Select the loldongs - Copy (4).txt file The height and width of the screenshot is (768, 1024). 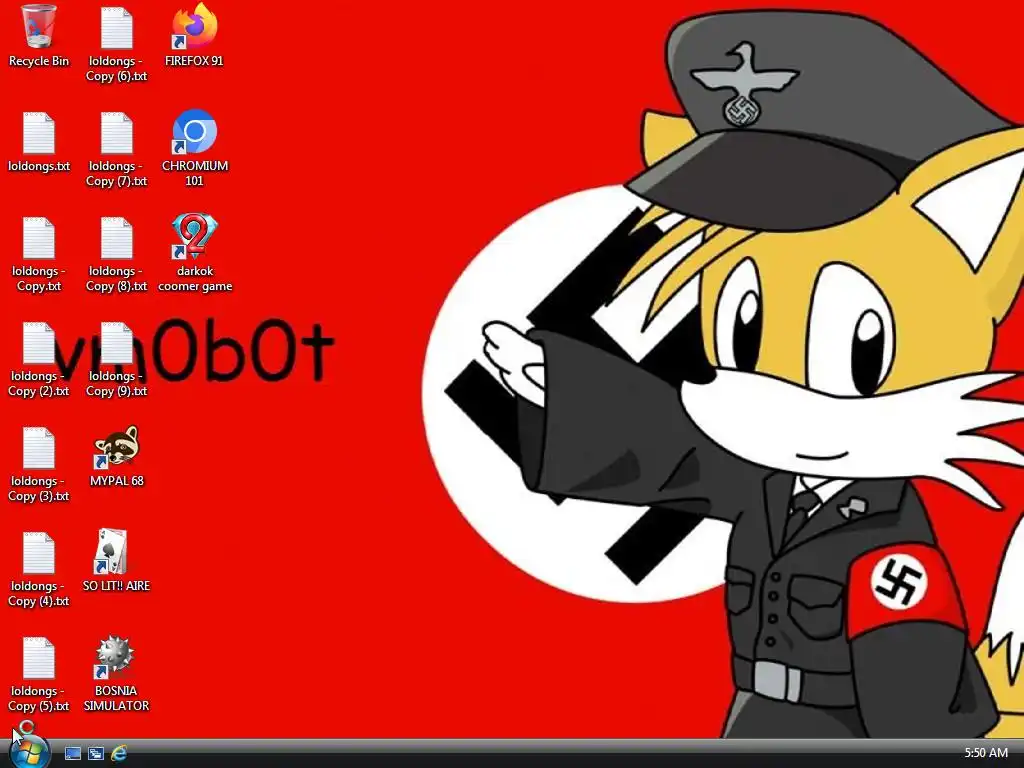pyautogui.click(x=39, y=569)
